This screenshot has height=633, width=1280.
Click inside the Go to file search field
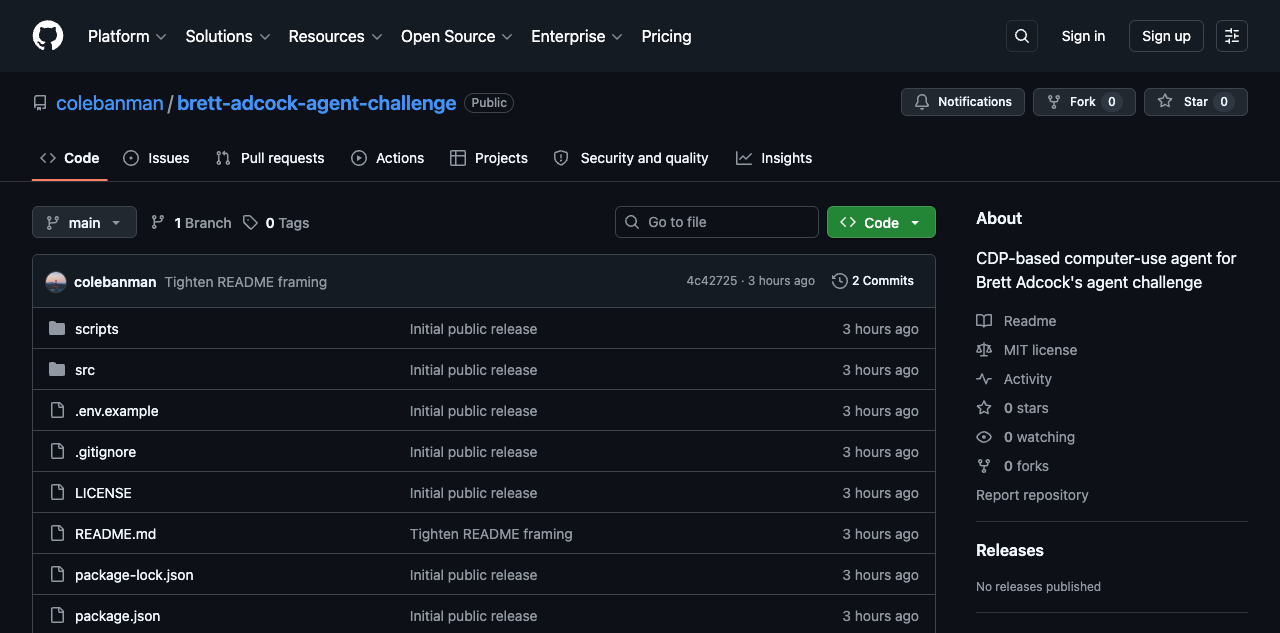click(716, 222)
